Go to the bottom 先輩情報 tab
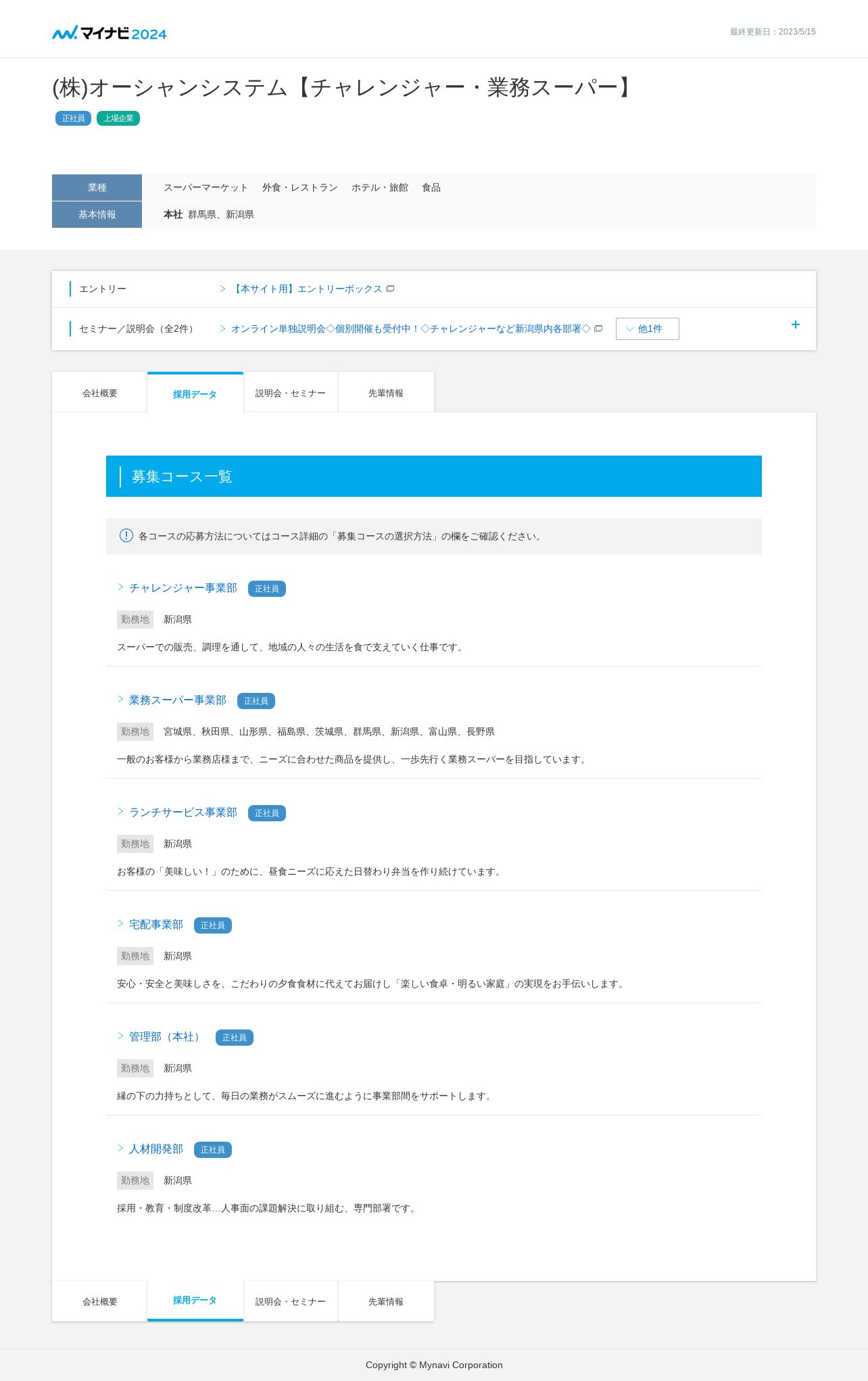 (386, 1301)
